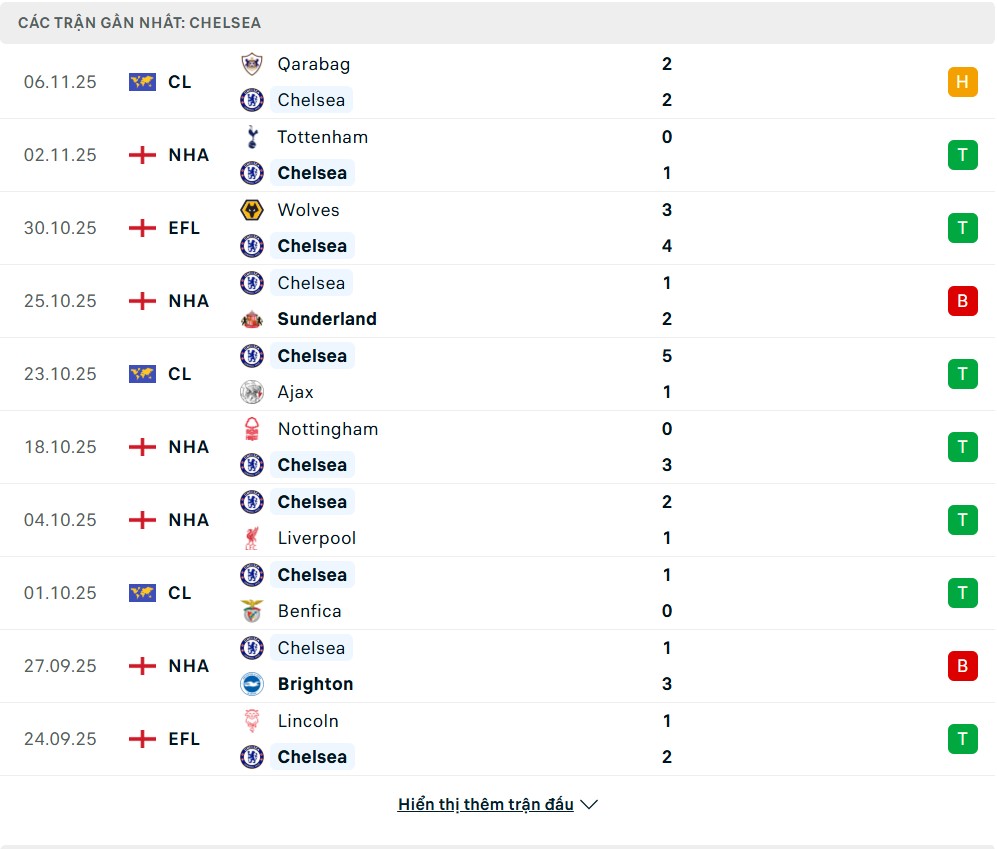Open the Brighton team name link

tap(315, 684)
